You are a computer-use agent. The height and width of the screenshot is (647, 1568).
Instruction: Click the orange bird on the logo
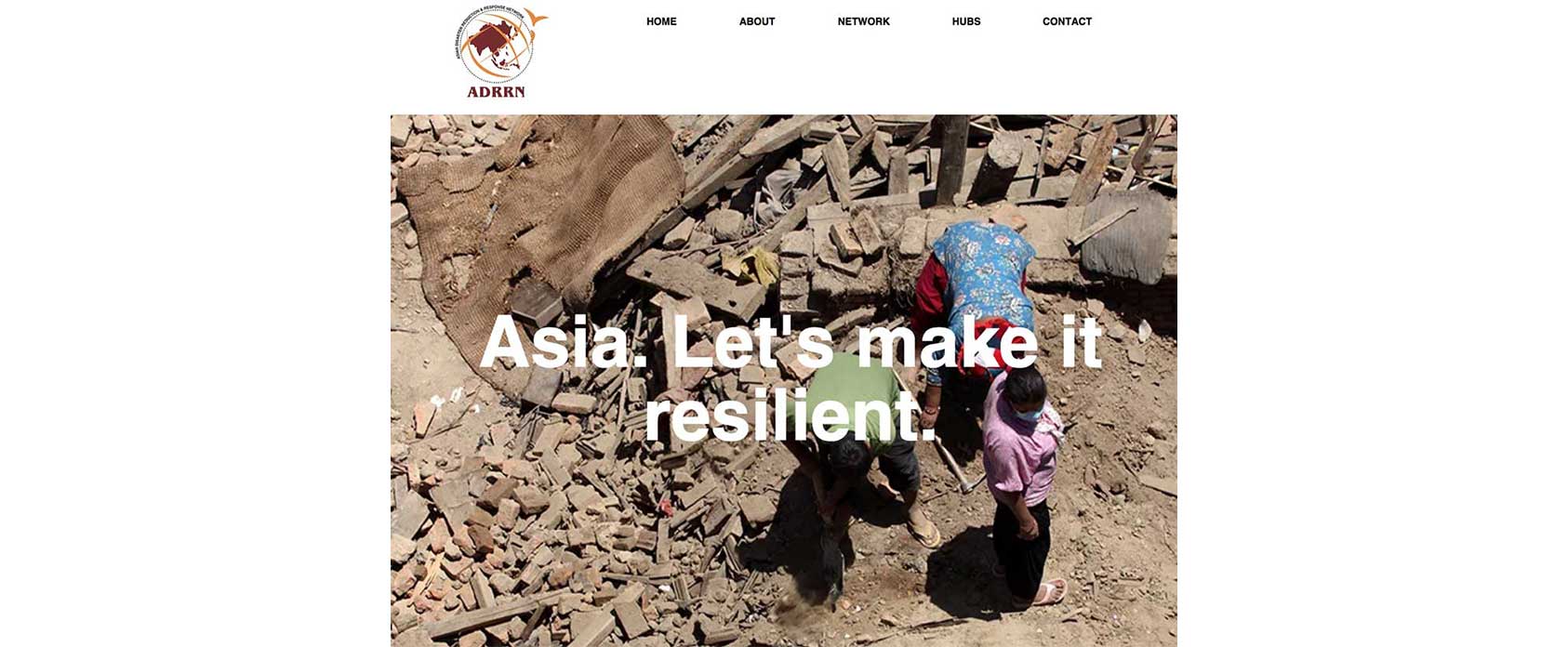click(x=536, y=17)
